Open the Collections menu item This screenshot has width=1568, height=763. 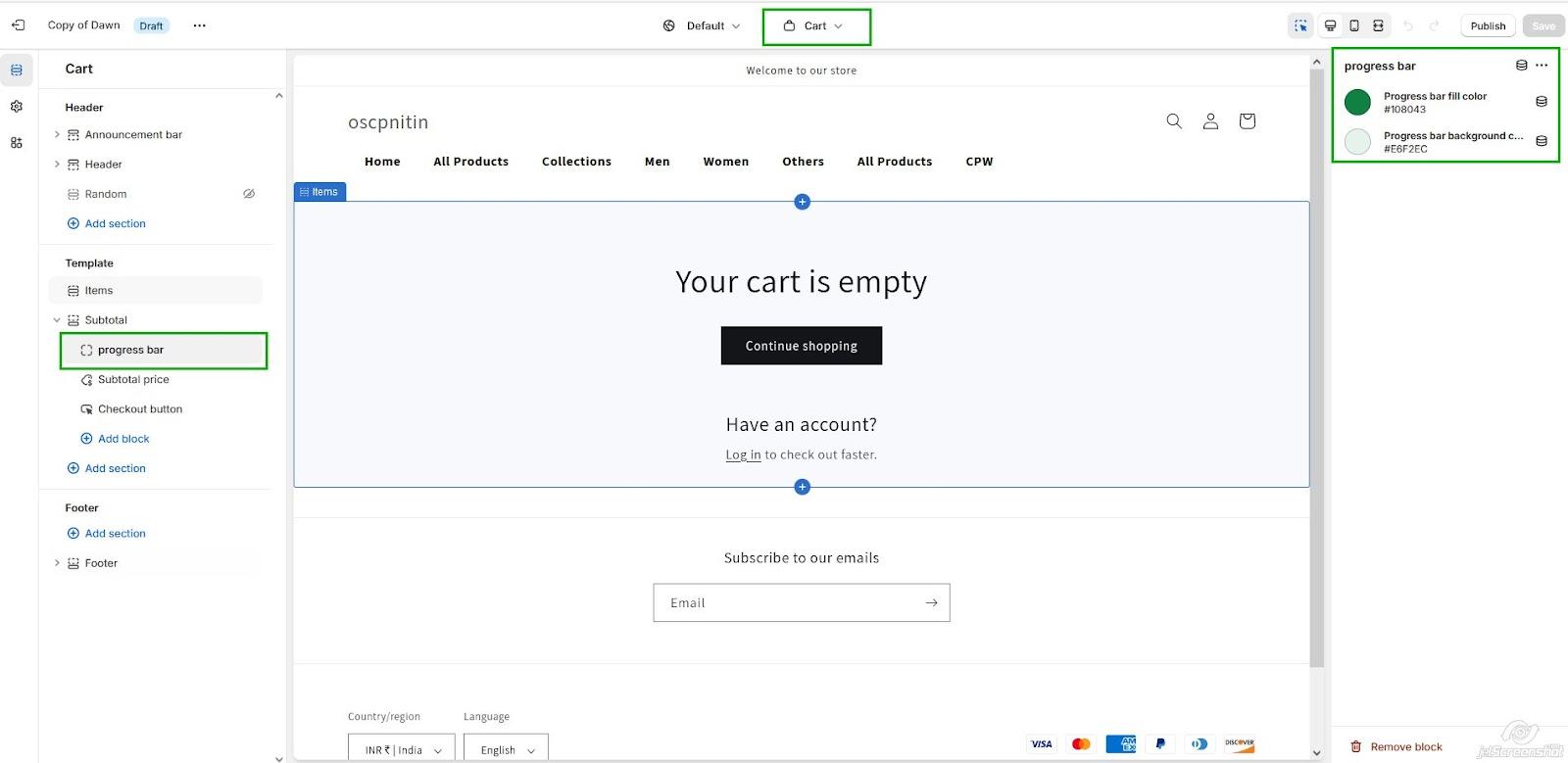point(576,162)
